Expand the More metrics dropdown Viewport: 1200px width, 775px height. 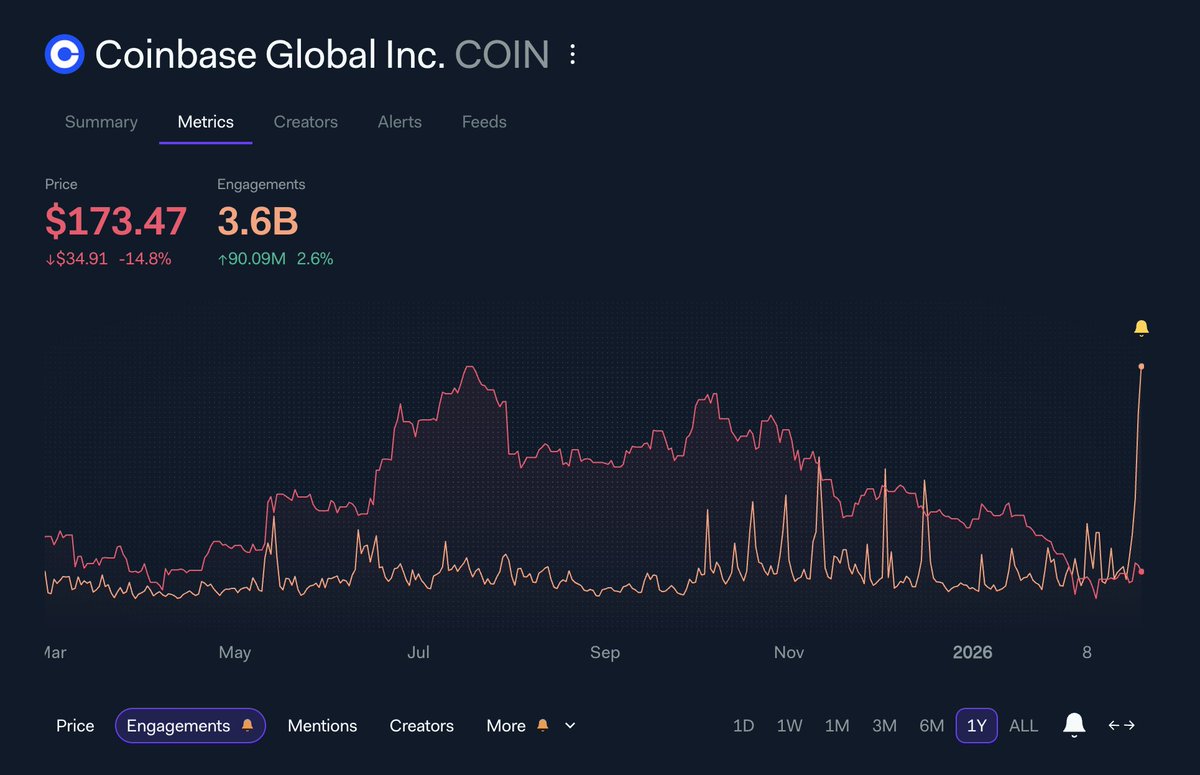click(506, 725)
